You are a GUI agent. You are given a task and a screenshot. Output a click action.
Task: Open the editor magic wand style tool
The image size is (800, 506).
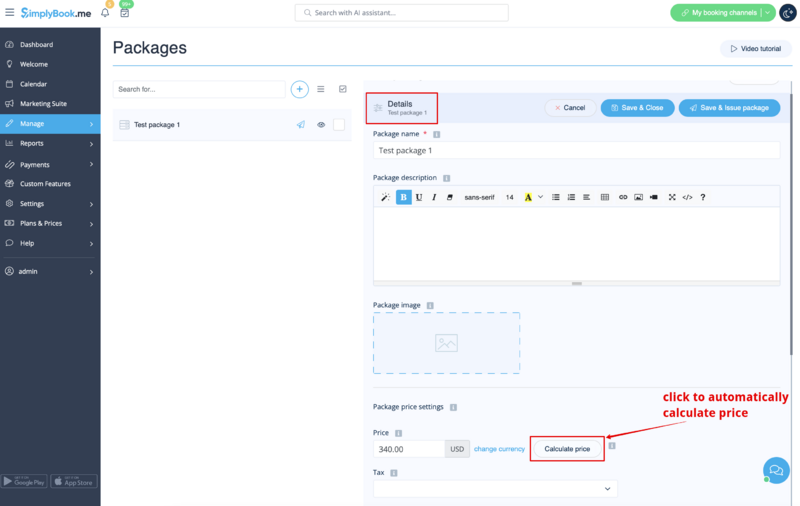pyautogui.click(x=385, y=197)
